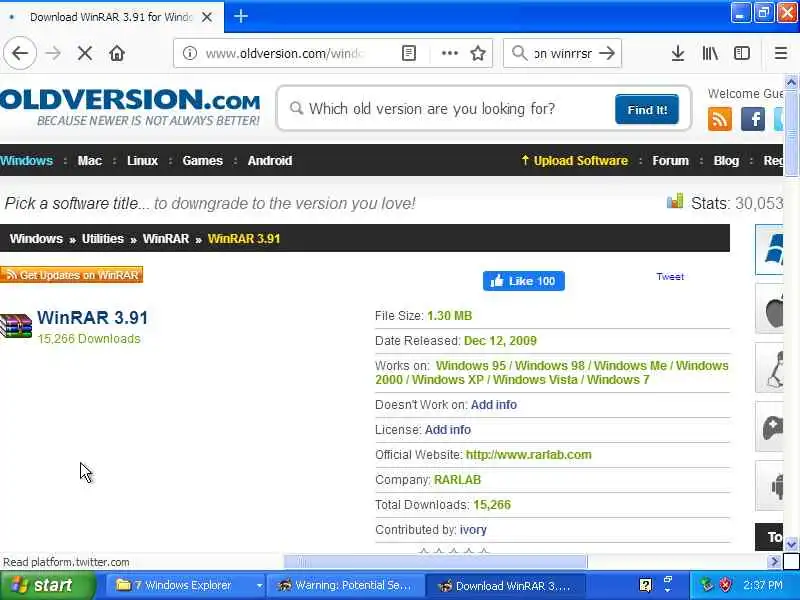800x600 pixels.
Task: Switch to Warning: Potential Se... taskbar window
Action: click(x=347, y=585)
